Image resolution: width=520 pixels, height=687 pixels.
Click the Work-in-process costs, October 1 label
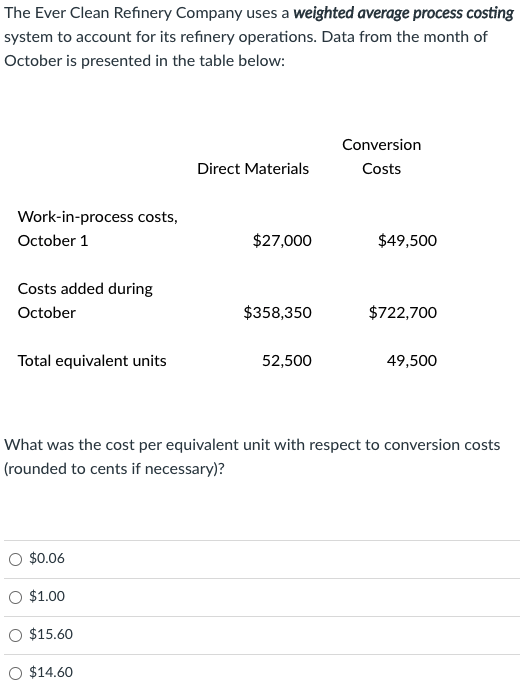tap(98, 229)
